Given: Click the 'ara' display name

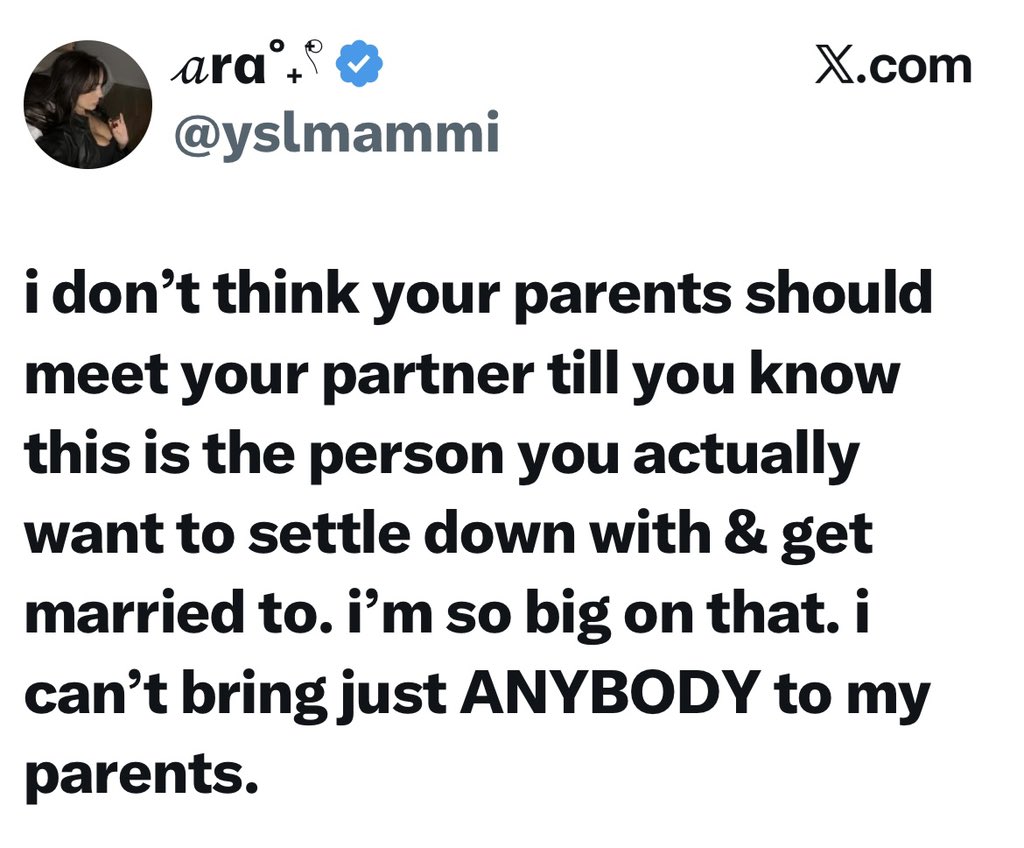Looking at the screenshot, I should click(x=215, y=67).
